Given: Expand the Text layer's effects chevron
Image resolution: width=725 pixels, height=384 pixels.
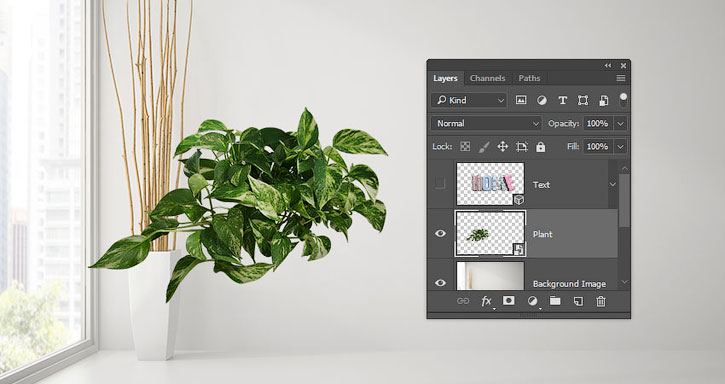Looking at the screenshot, I should tap(613, 184).
